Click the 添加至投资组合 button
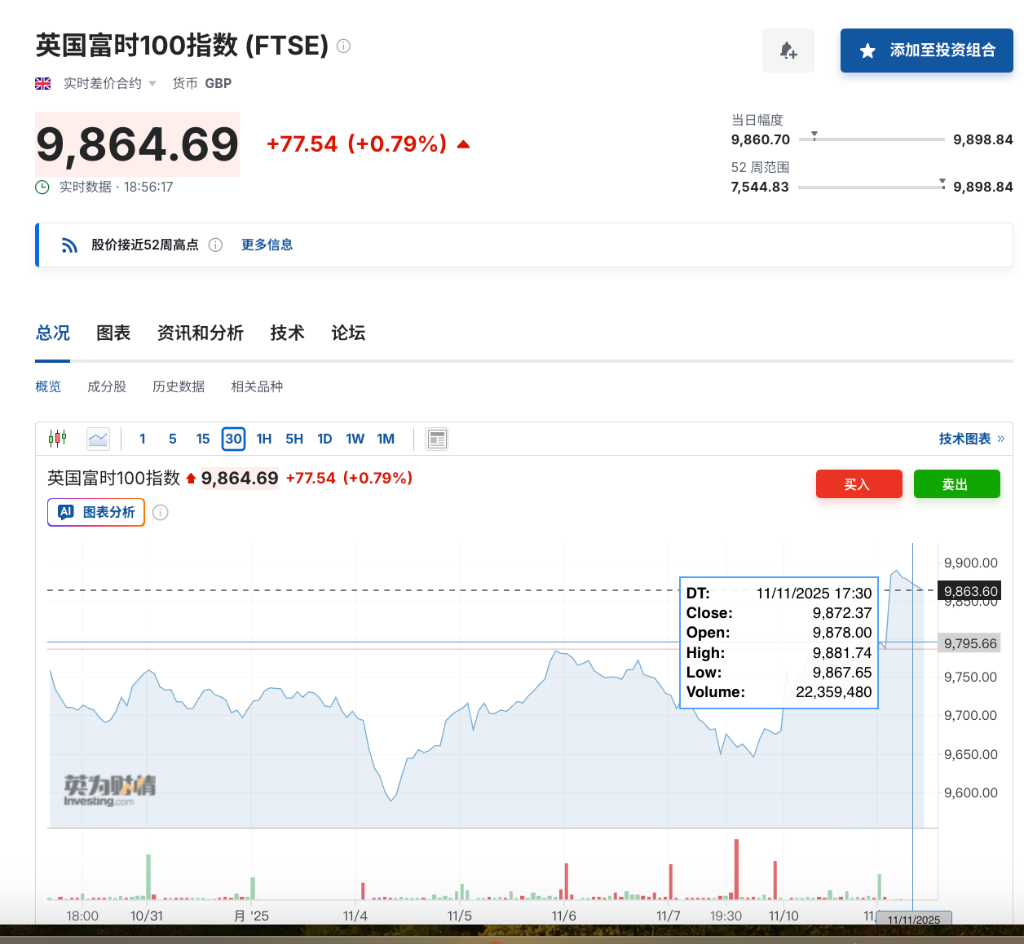The height and width of the screenshot is (944, 1024). [x=926, y=50]
